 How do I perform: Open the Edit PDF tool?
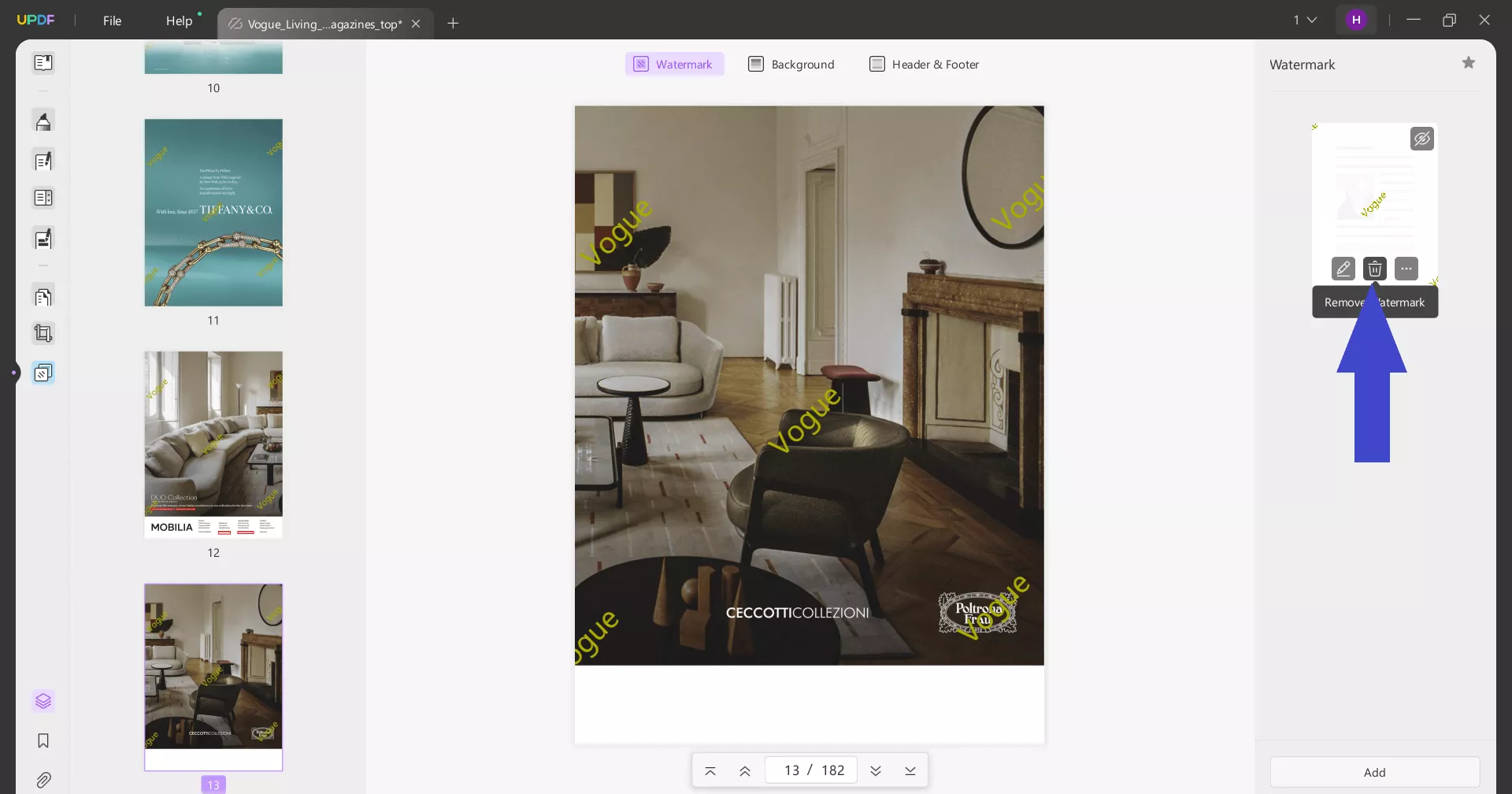43,161
